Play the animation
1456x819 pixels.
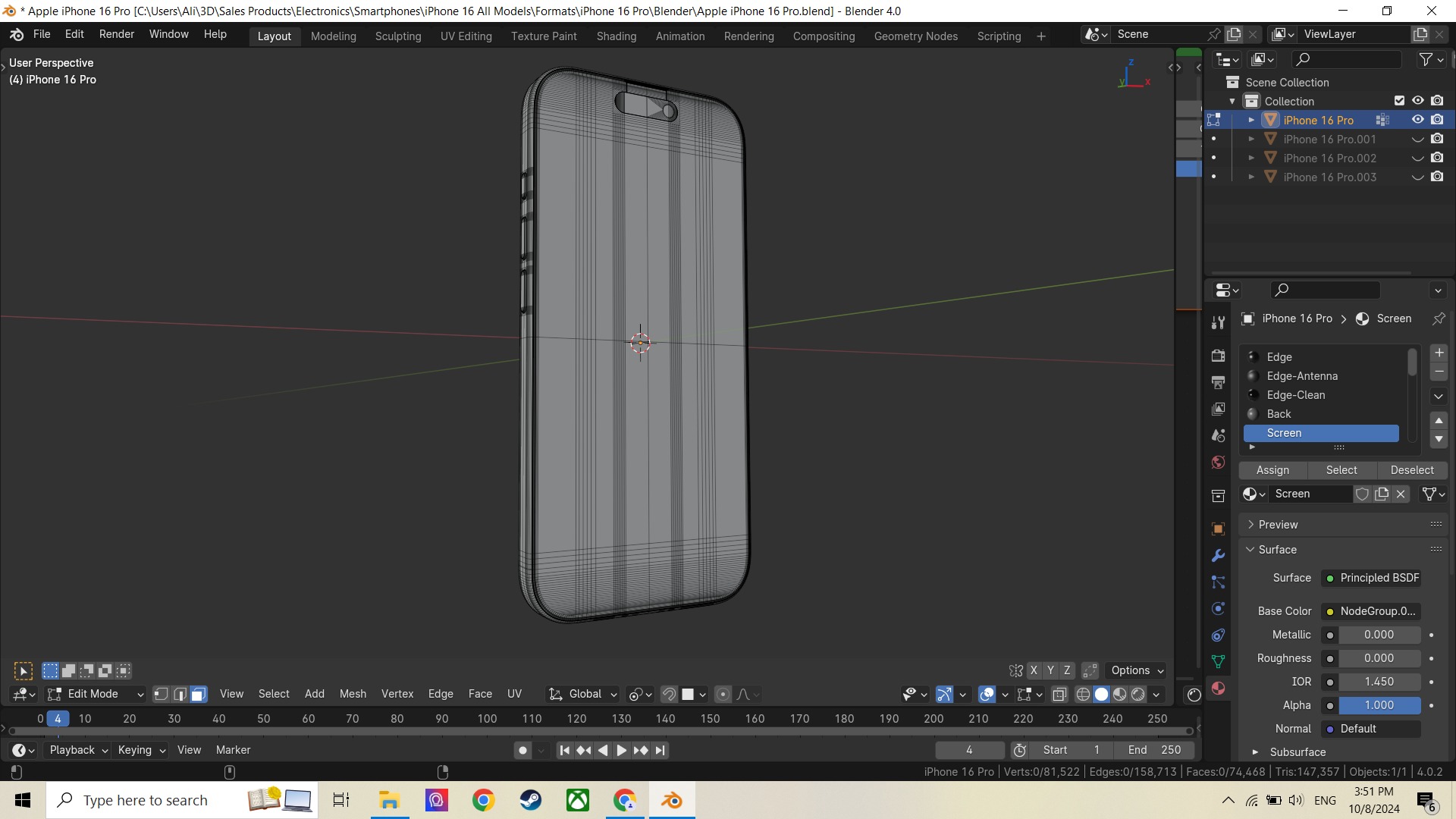(x=621, y=750)
